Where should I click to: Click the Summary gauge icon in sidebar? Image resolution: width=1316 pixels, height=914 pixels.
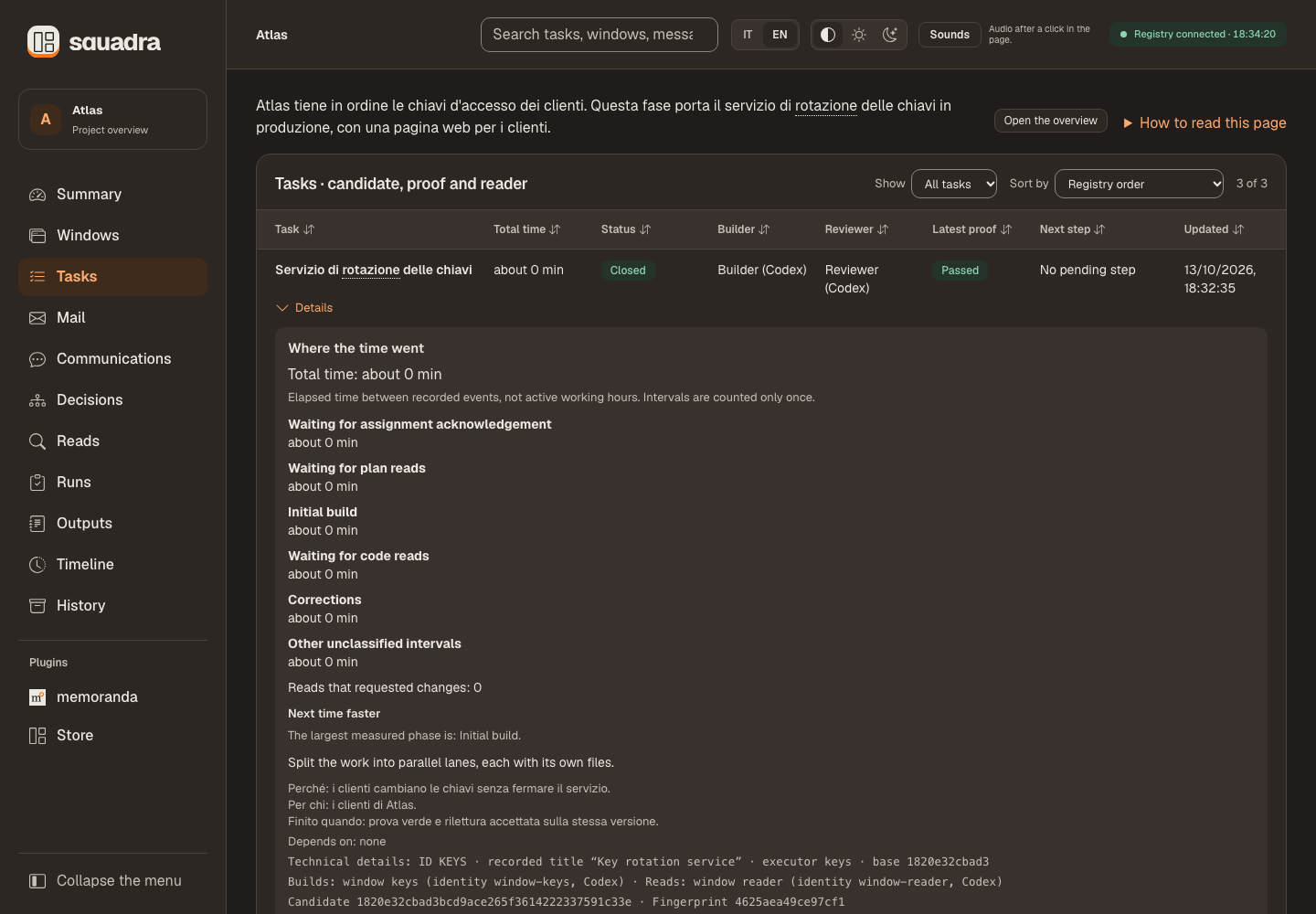coord(37,195)
